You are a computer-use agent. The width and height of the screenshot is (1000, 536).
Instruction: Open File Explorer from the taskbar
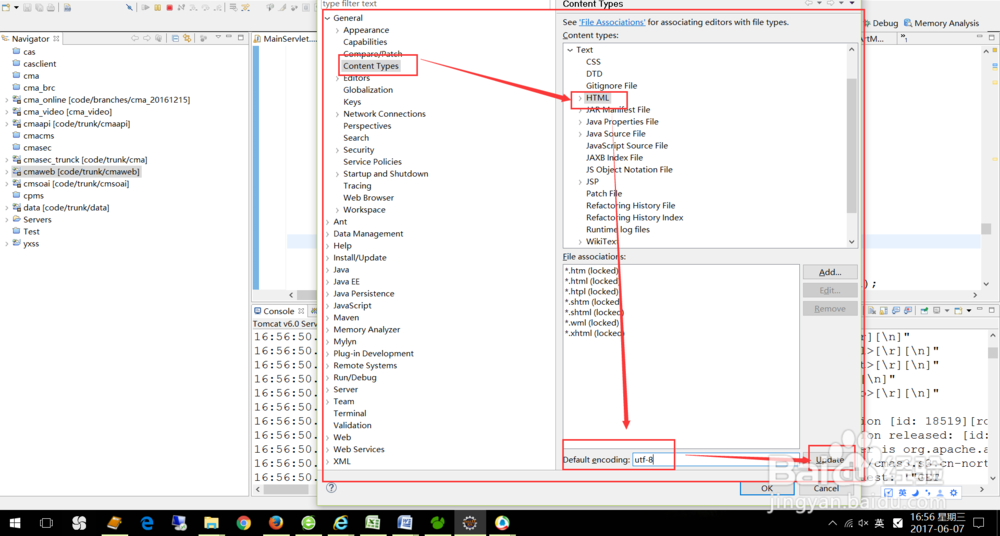tap(211, 523)
